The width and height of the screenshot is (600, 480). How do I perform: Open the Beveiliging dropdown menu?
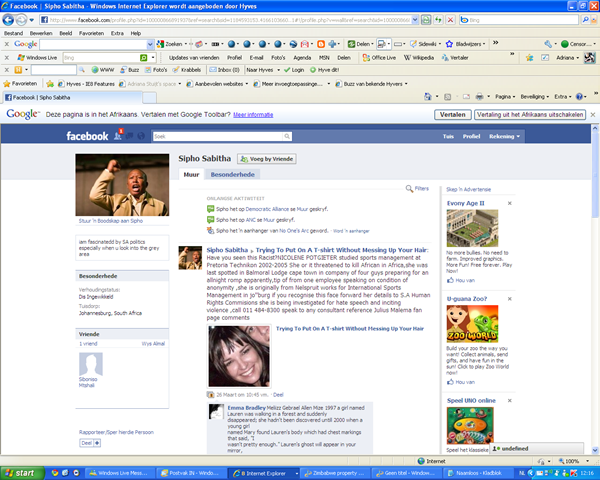tap(534, 97)
